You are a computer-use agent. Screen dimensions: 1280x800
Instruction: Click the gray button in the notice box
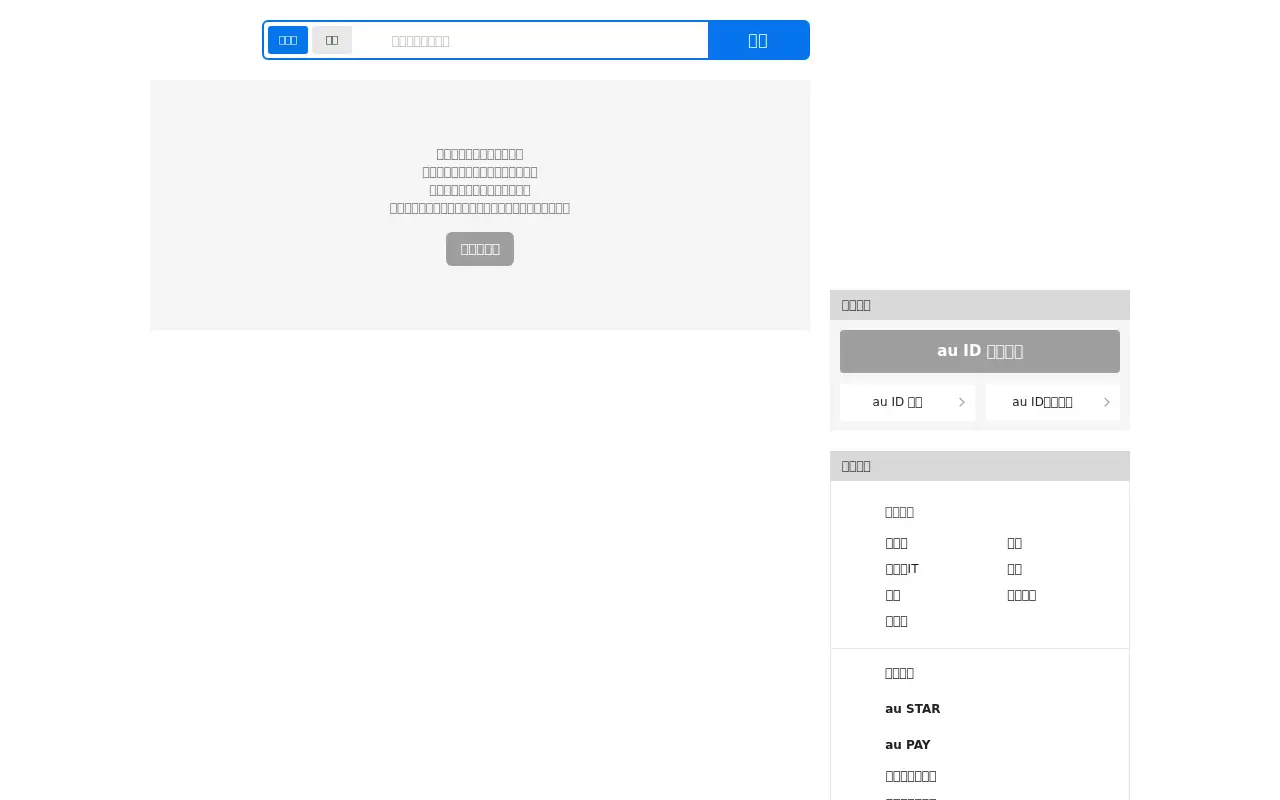[x=480, y=249]
